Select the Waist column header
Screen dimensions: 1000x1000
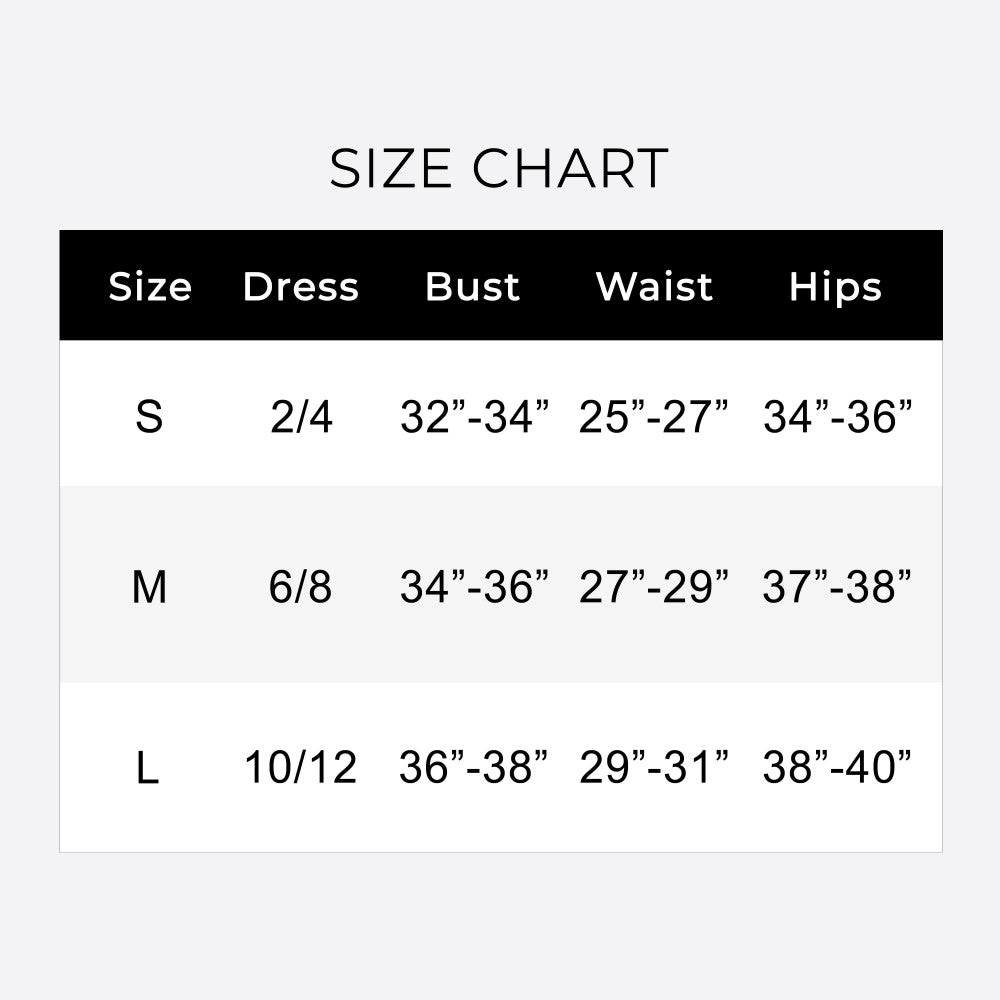pyautogui.click(x=654, y=287)
